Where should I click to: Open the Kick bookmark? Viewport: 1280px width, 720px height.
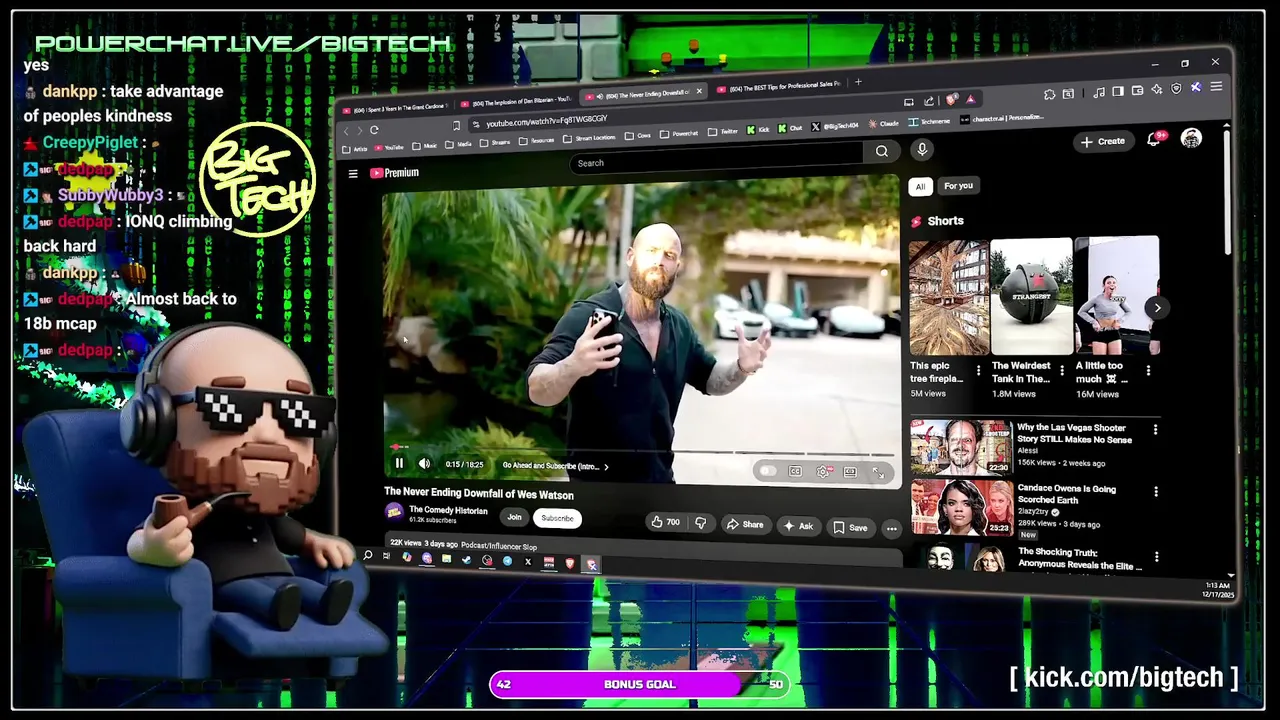(758, 130)
